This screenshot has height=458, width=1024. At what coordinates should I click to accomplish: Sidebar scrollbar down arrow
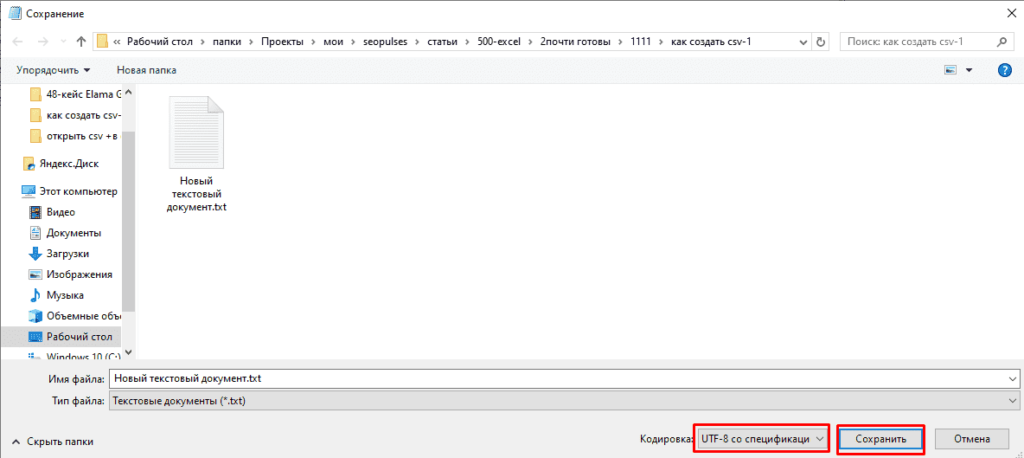coord(128,352)
